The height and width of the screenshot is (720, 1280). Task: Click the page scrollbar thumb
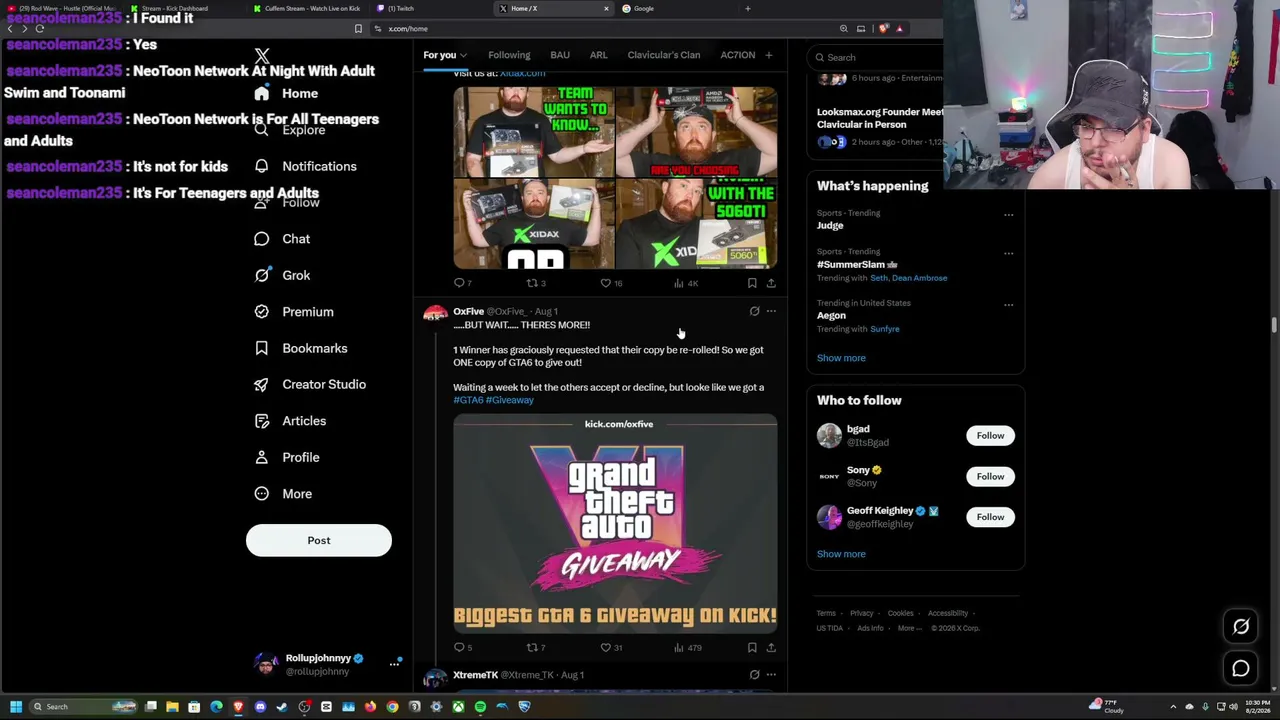coord(1274,326)
